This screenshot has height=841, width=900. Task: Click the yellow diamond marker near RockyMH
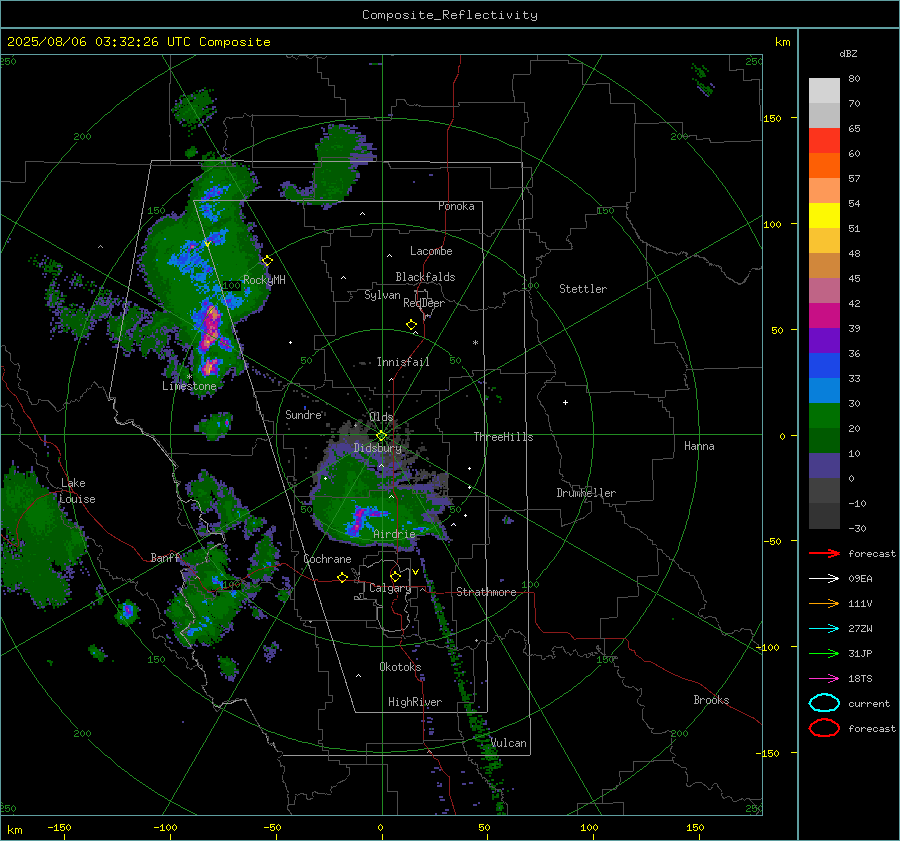coord(267,261)
